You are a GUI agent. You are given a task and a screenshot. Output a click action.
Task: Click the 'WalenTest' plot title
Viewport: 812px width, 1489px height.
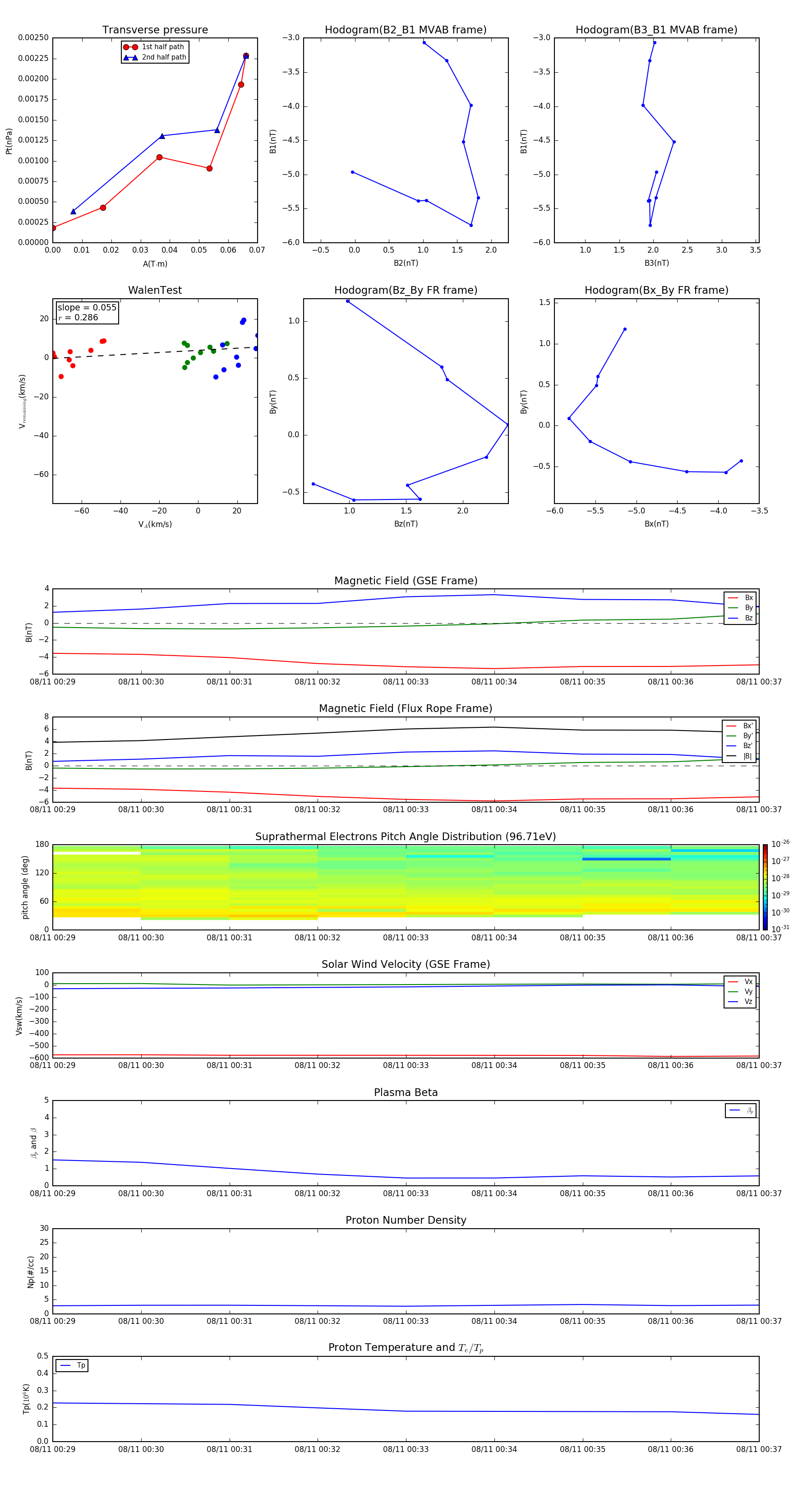(155, 290)
